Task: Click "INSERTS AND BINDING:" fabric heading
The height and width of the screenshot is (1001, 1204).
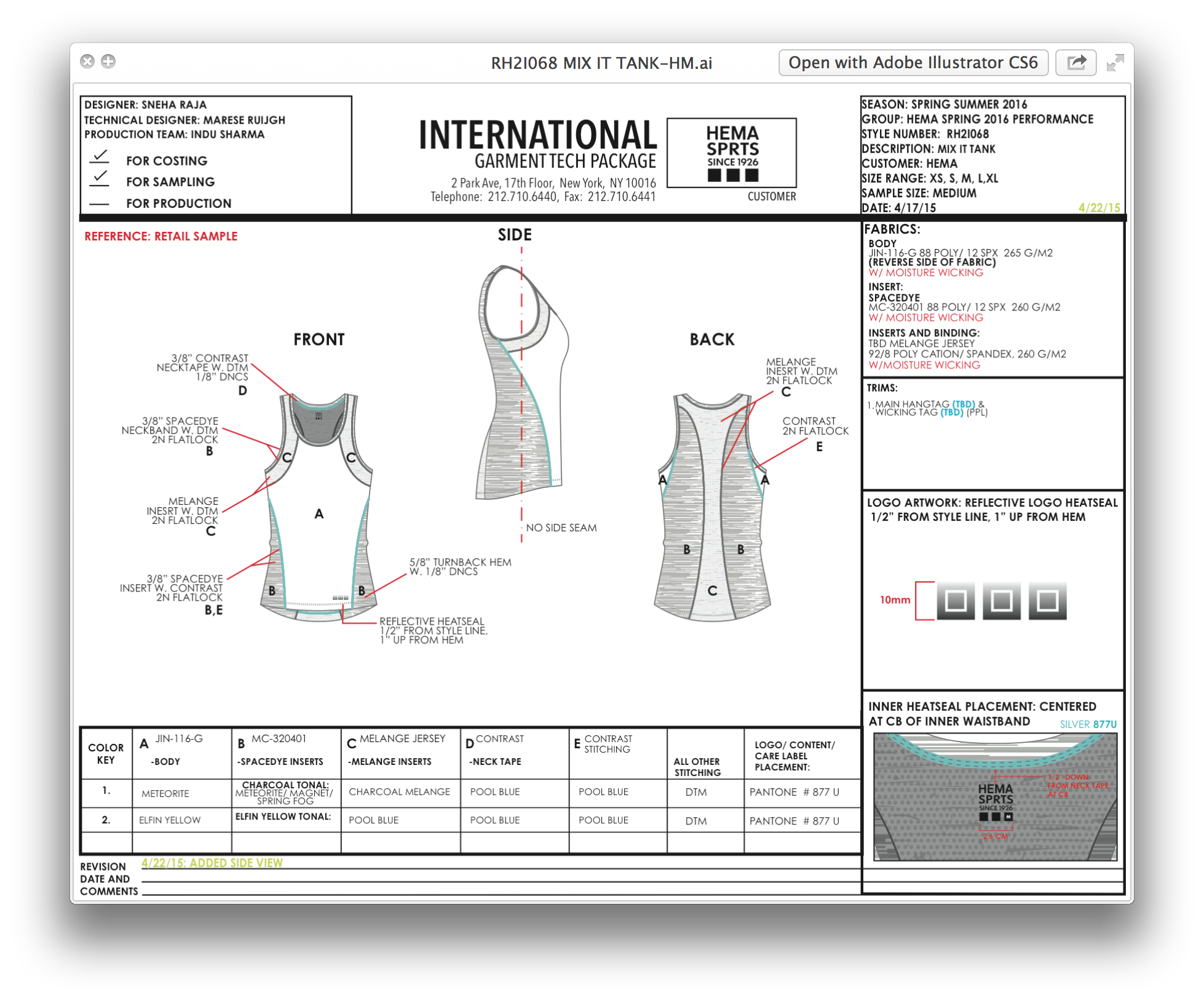Action: point(924,333)
